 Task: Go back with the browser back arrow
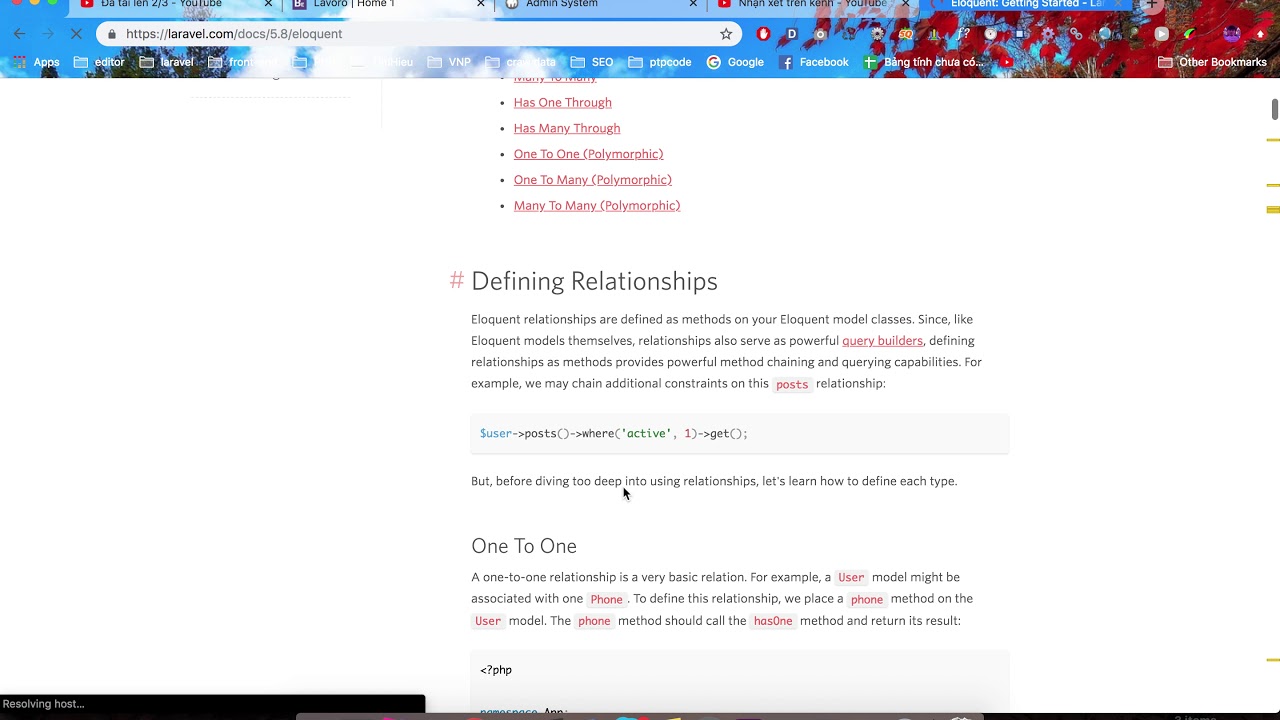click(19, 34)
